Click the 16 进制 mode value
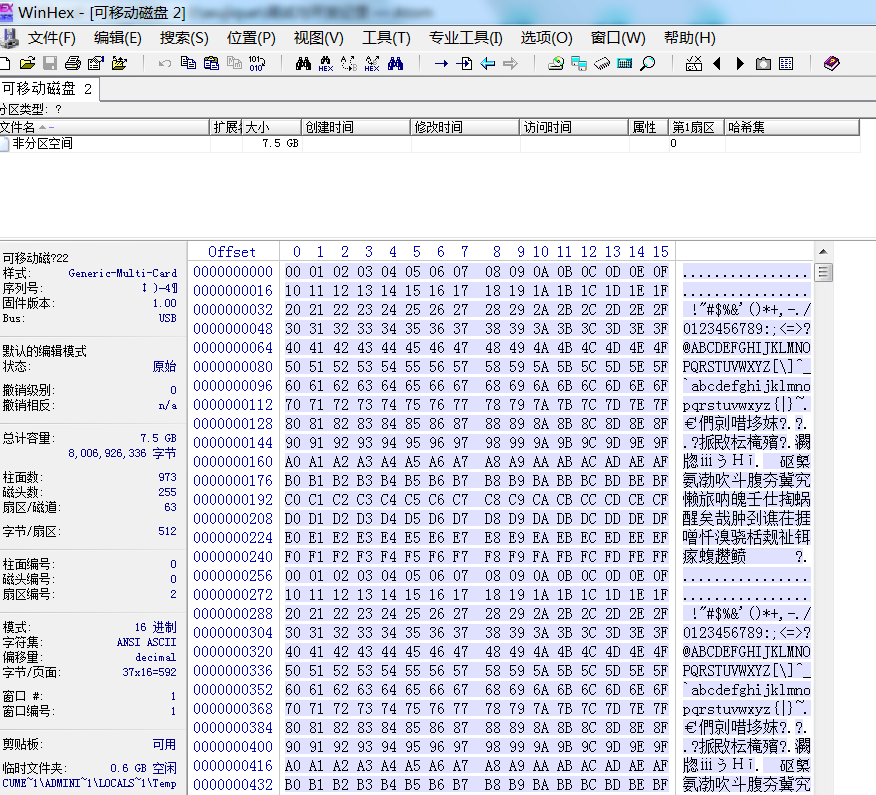 coord(155,627)
